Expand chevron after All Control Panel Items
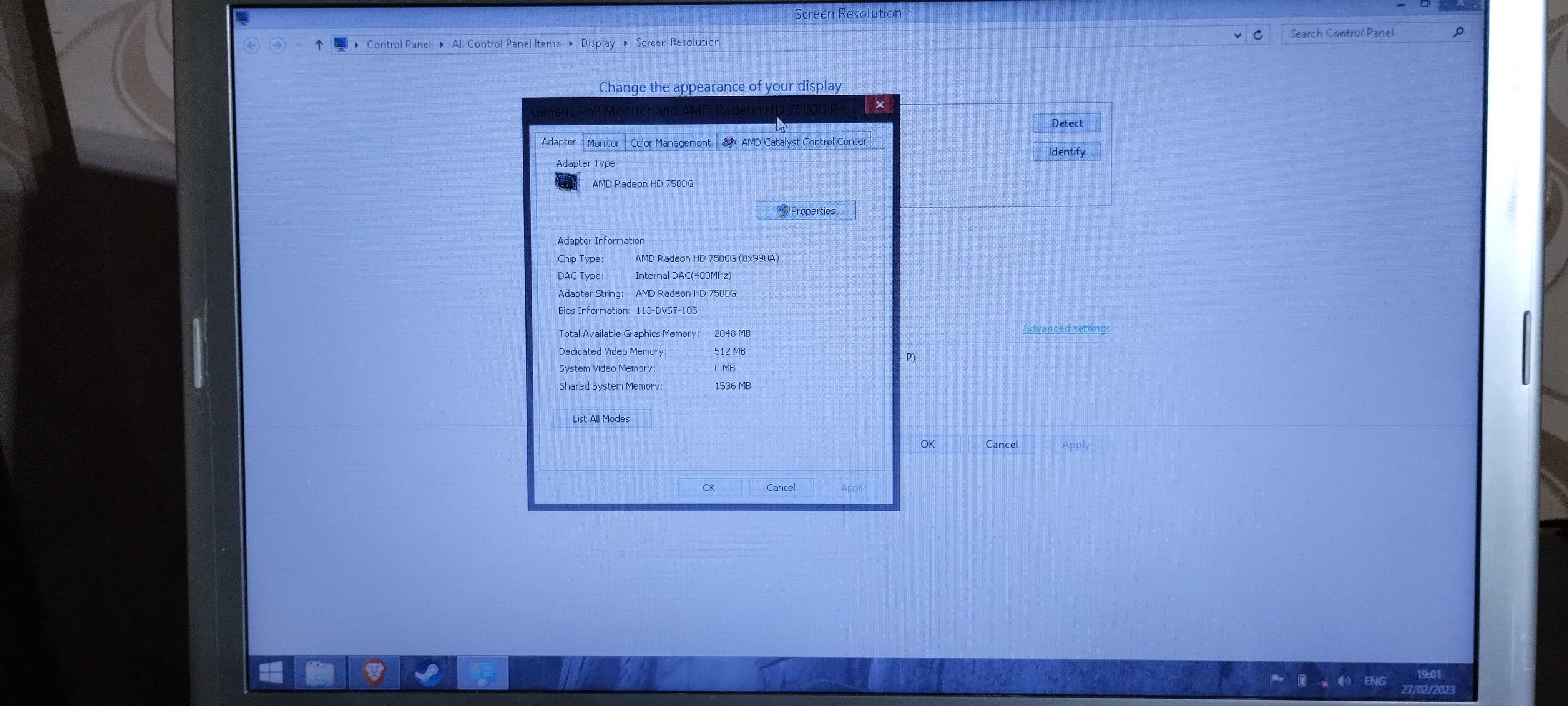This screenshot has height=706, width=1568. click(x=570, y=43)
